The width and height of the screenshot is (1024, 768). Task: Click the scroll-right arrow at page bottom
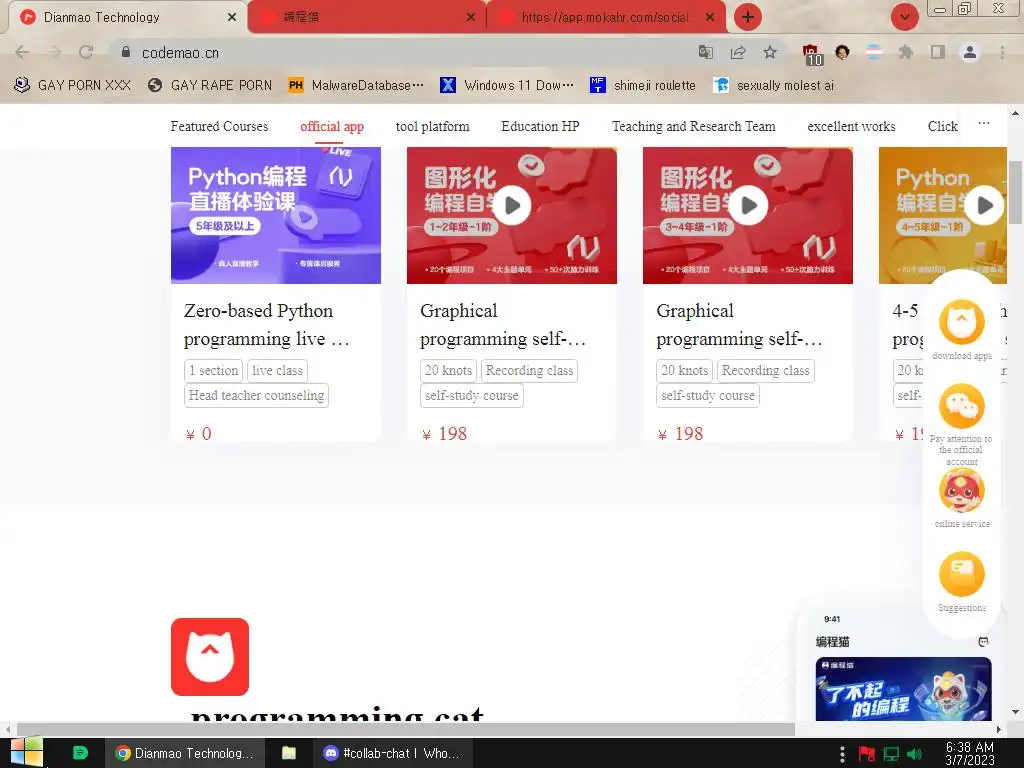coord(999,729)
